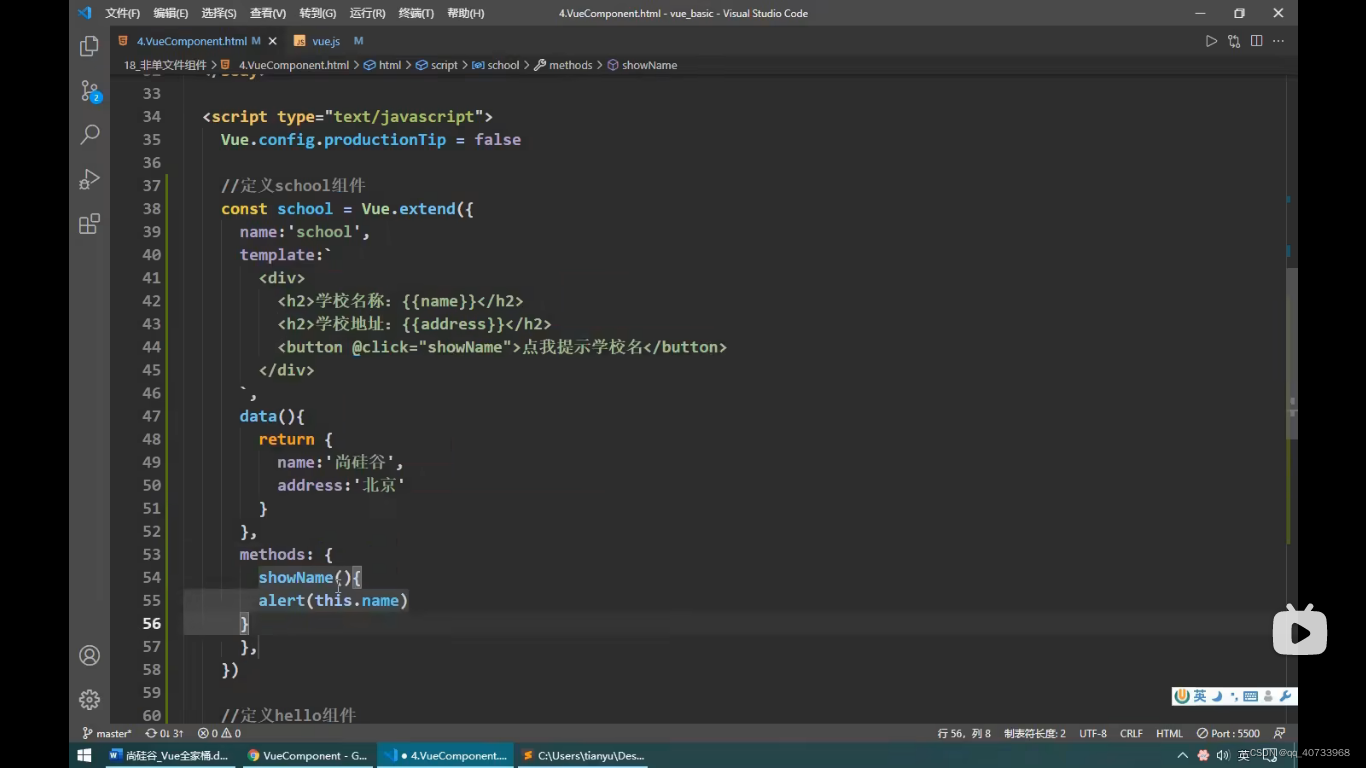Click the editor vertical scrollbar thumb
Viewport: 1366px width, 768px height.
[x=1292, y=355]
